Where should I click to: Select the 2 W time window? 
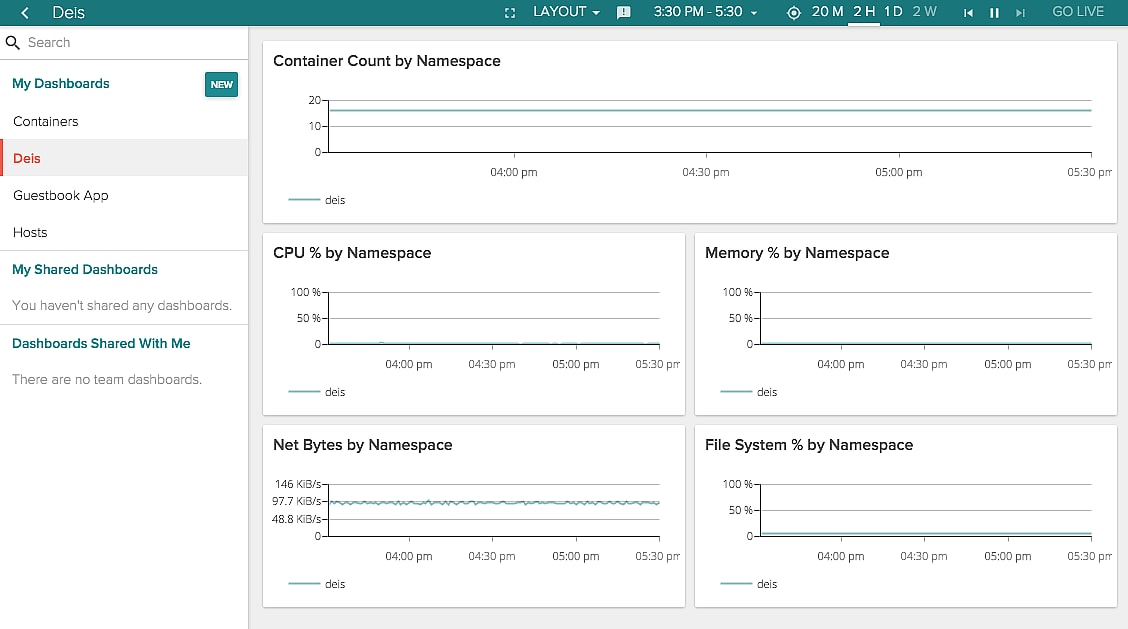pyautogui.click(x=924, y=12)
